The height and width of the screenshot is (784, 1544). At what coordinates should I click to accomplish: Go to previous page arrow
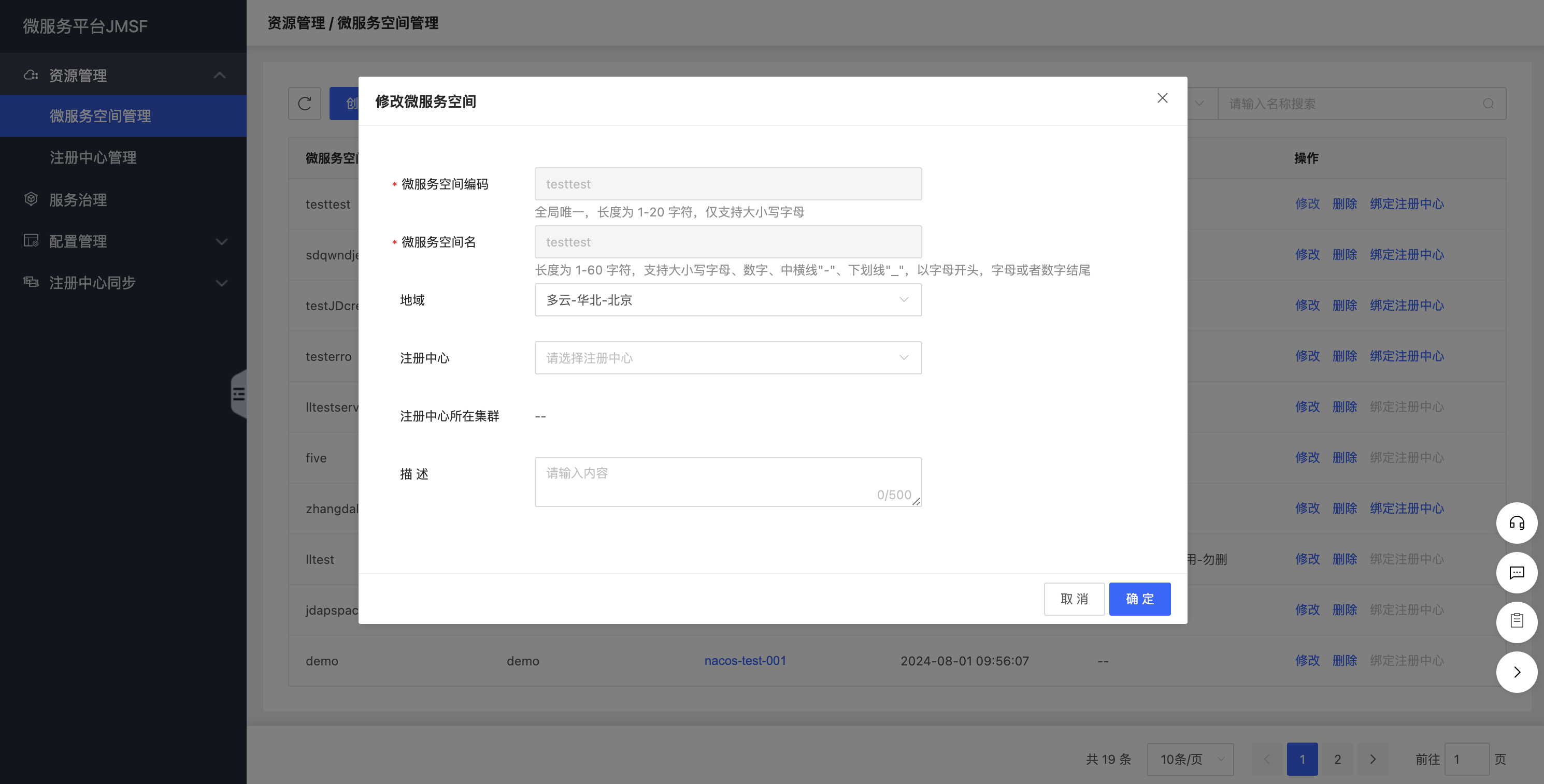(1267, 760)
